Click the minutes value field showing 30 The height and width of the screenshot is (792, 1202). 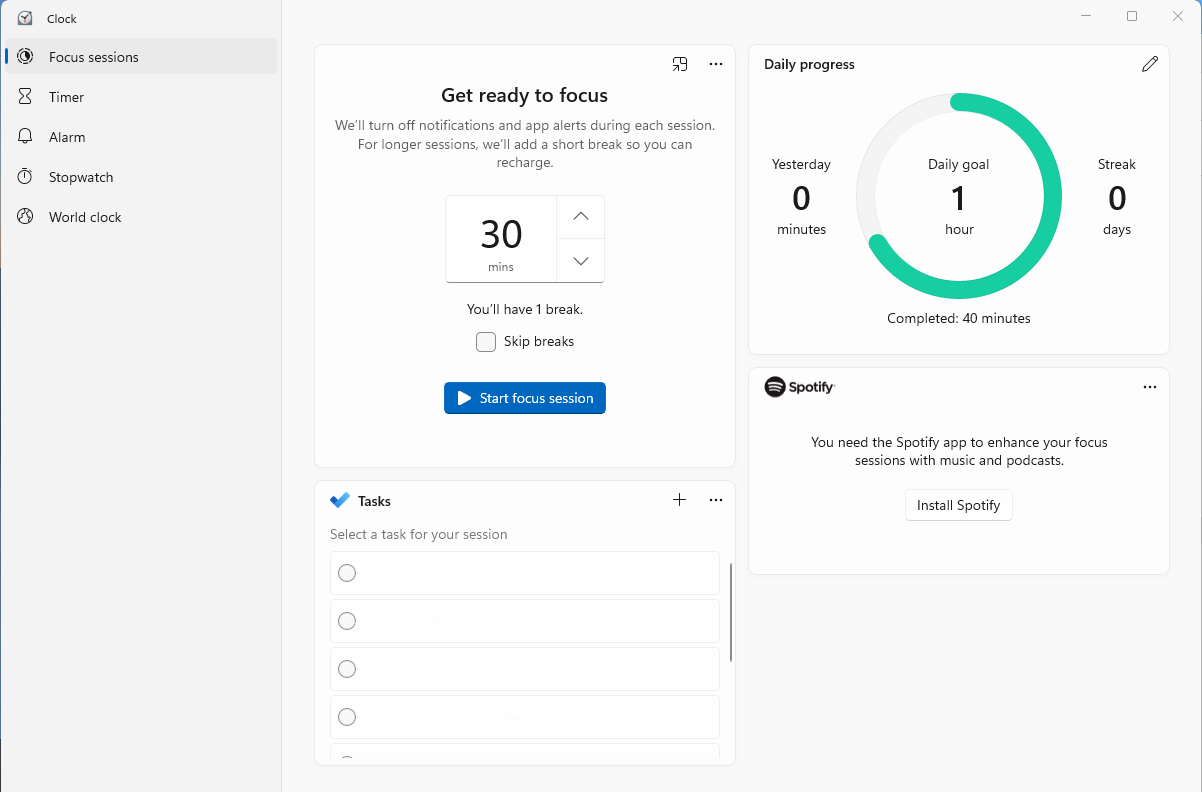tap(500, 238)
